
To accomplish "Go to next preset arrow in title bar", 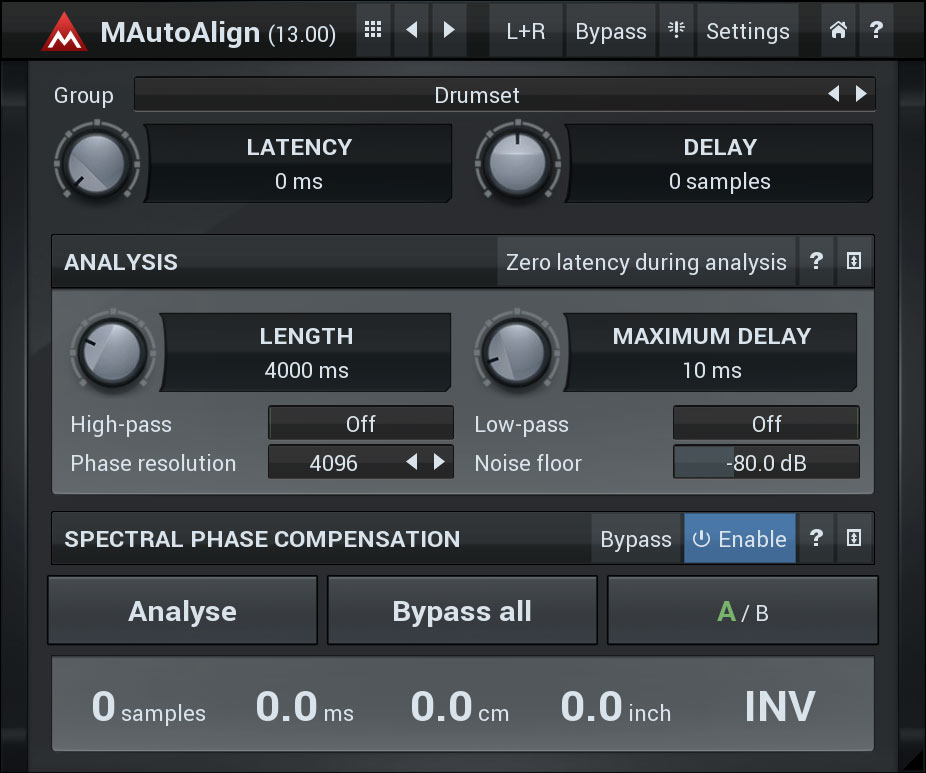I will pos(449,30).
